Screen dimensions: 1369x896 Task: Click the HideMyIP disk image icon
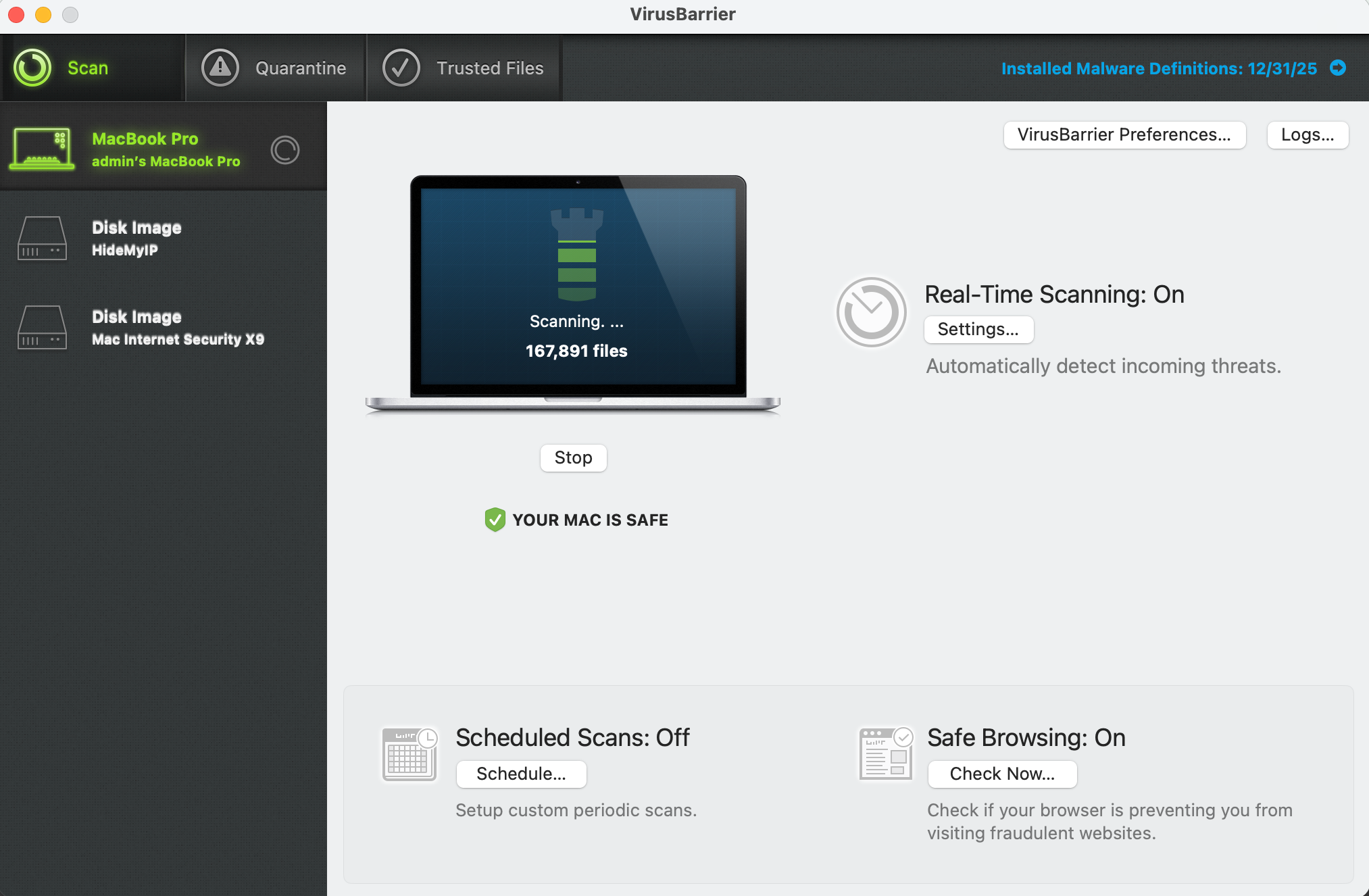[x=42, y=238]
